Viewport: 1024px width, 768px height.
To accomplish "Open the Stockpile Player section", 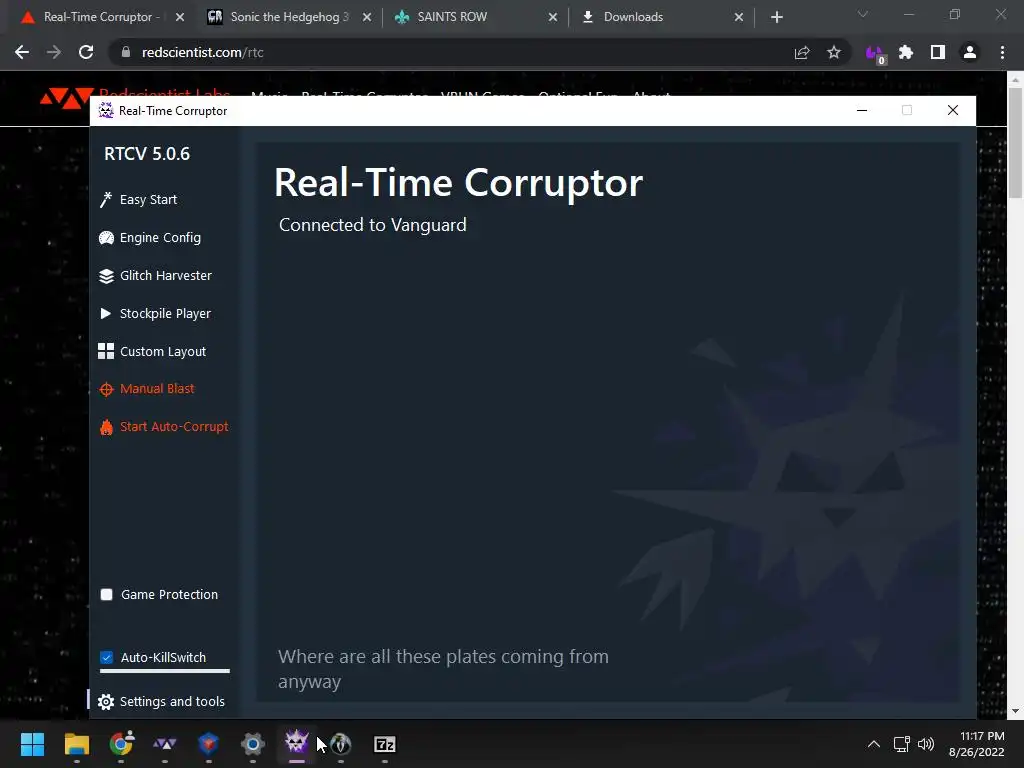I will click(155, 313).
